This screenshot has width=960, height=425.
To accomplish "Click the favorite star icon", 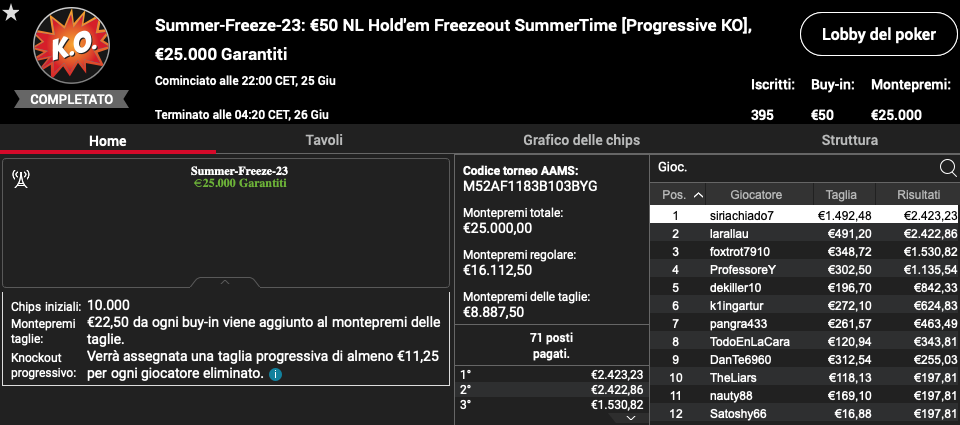I will [x=11, y=12].
